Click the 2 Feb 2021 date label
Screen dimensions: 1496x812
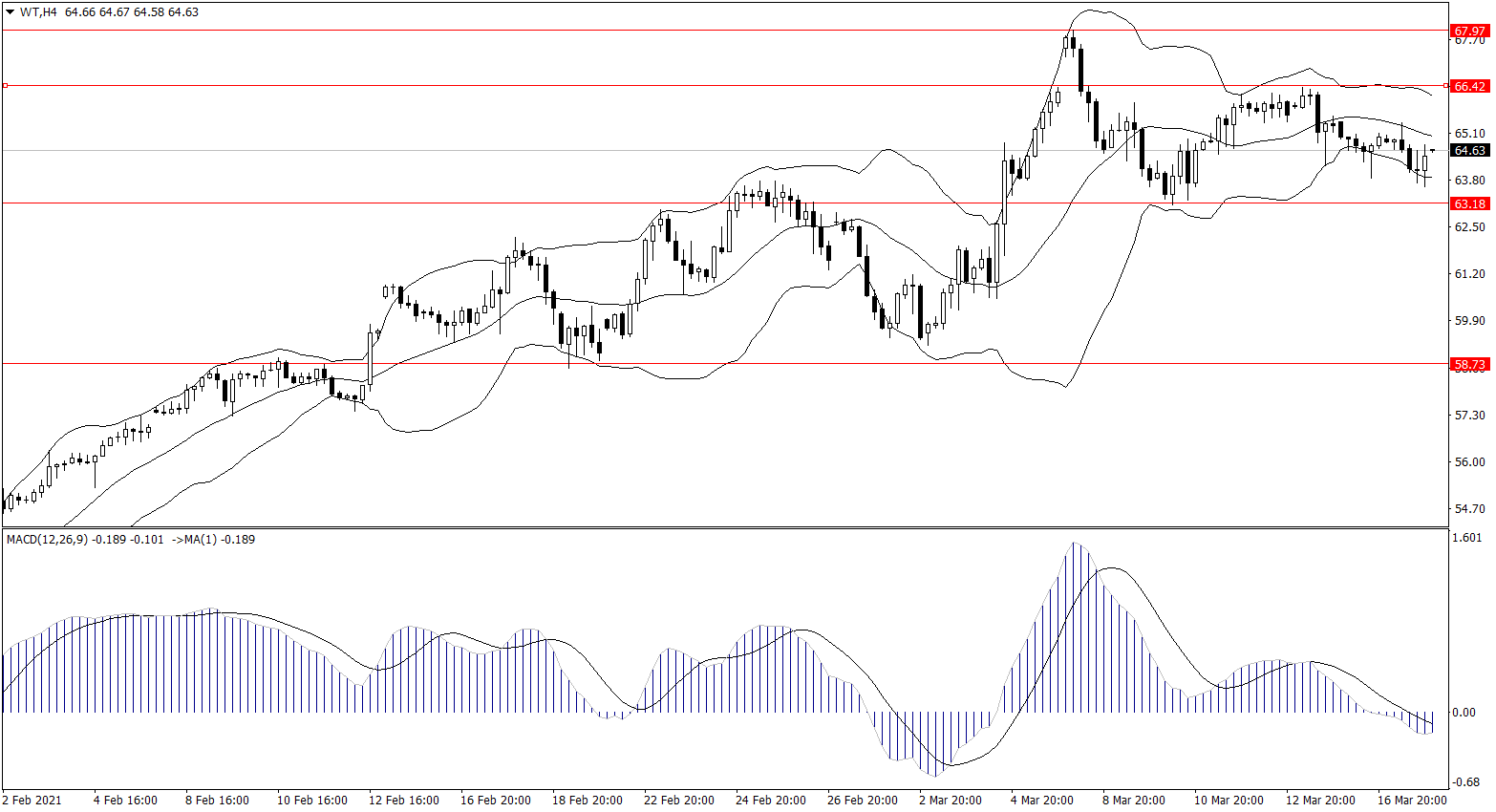point(32,800)
